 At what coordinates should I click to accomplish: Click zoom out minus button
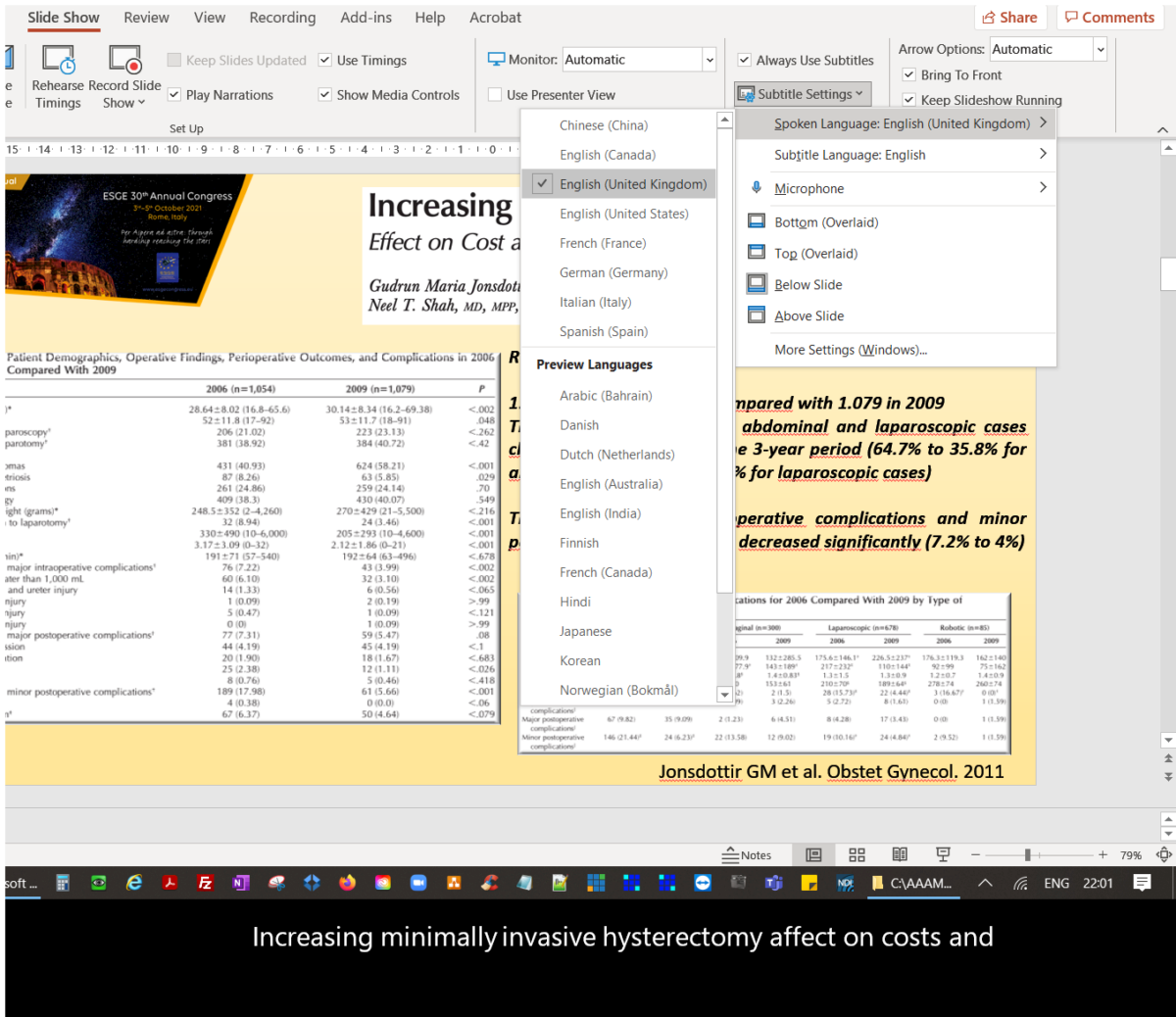pos(976,854)
